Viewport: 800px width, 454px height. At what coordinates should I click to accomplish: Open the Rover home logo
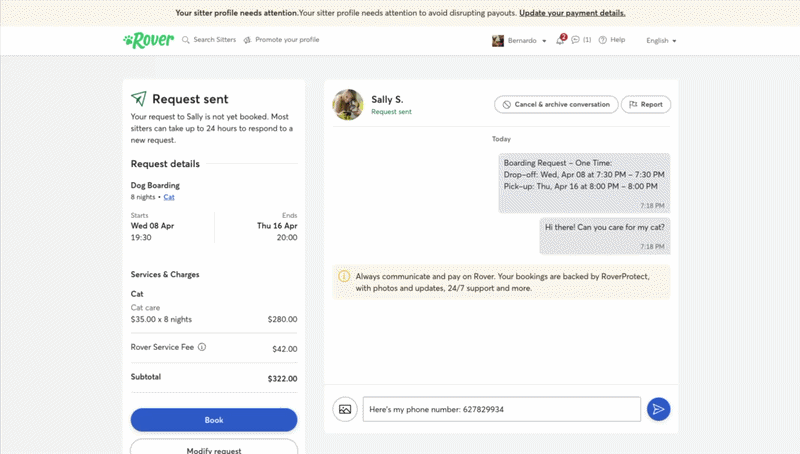[148, 40]
